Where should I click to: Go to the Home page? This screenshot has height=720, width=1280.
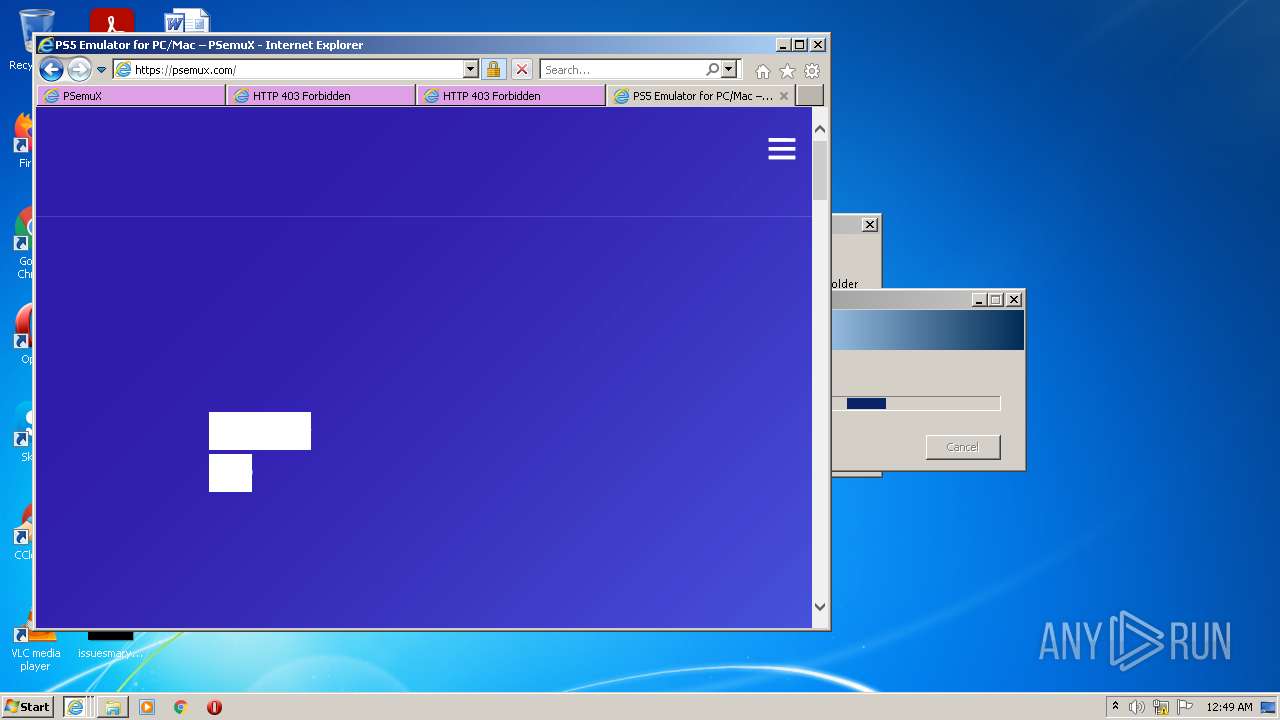click(x=763, y=71)
